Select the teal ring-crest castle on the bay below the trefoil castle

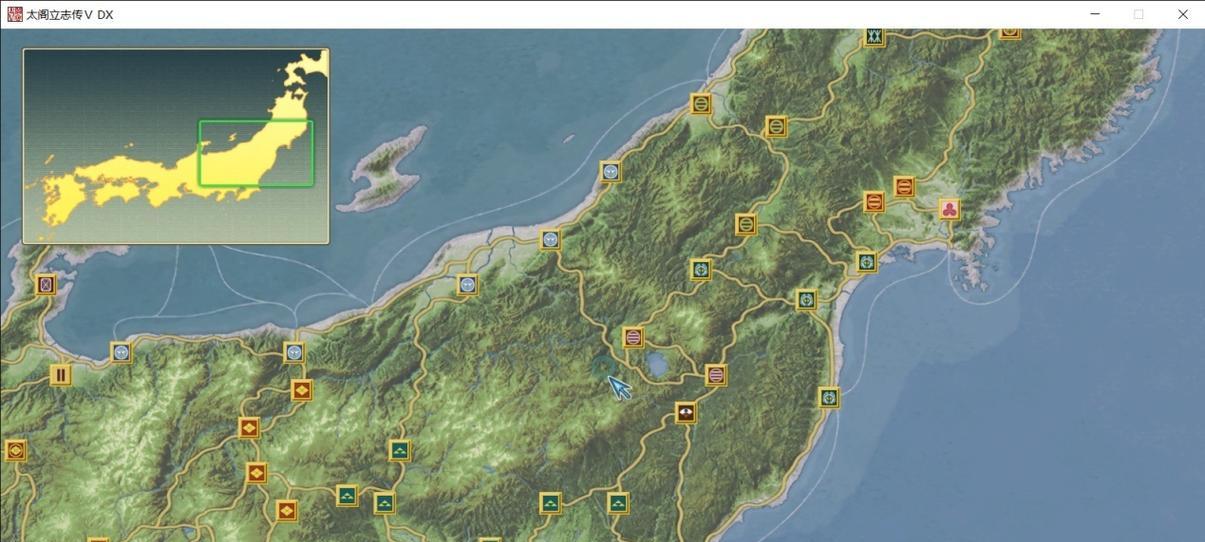pos(867,262)
